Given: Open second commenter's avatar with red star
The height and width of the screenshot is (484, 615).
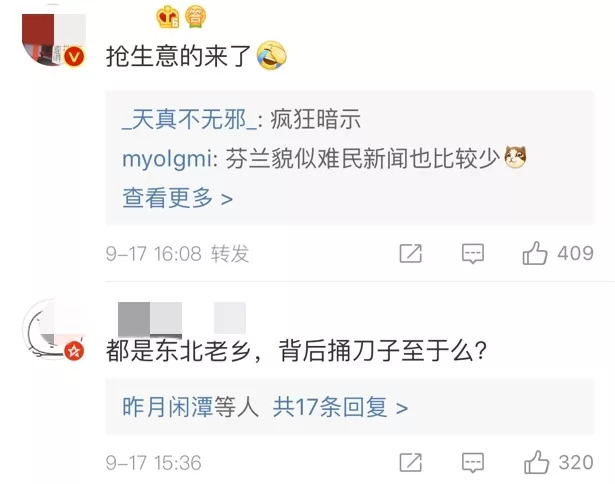Looking at the screenshot, I should point(53,329).
